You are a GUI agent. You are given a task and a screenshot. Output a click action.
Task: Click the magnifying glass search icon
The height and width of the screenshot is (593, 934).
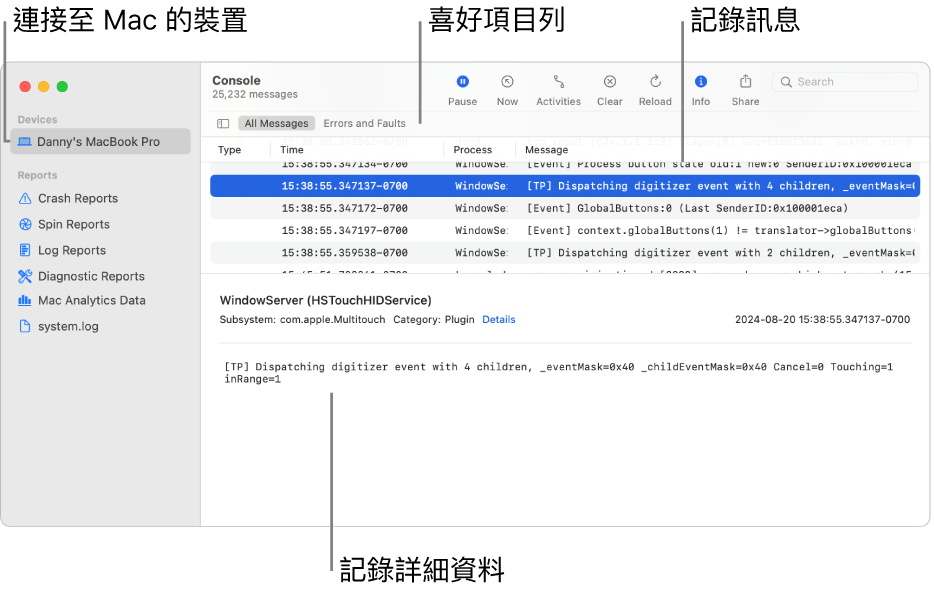[786, 82]
